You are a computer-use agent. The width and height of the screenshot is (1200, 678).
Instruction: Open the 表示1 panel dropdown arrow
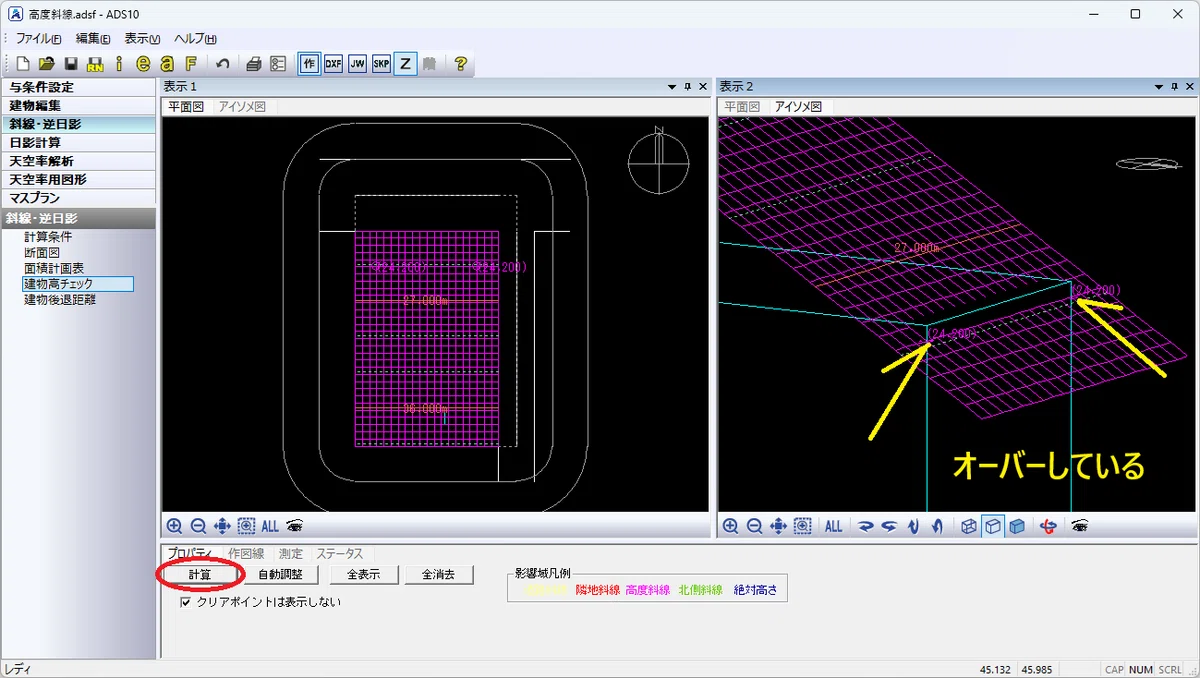click(x=672, y=87)
